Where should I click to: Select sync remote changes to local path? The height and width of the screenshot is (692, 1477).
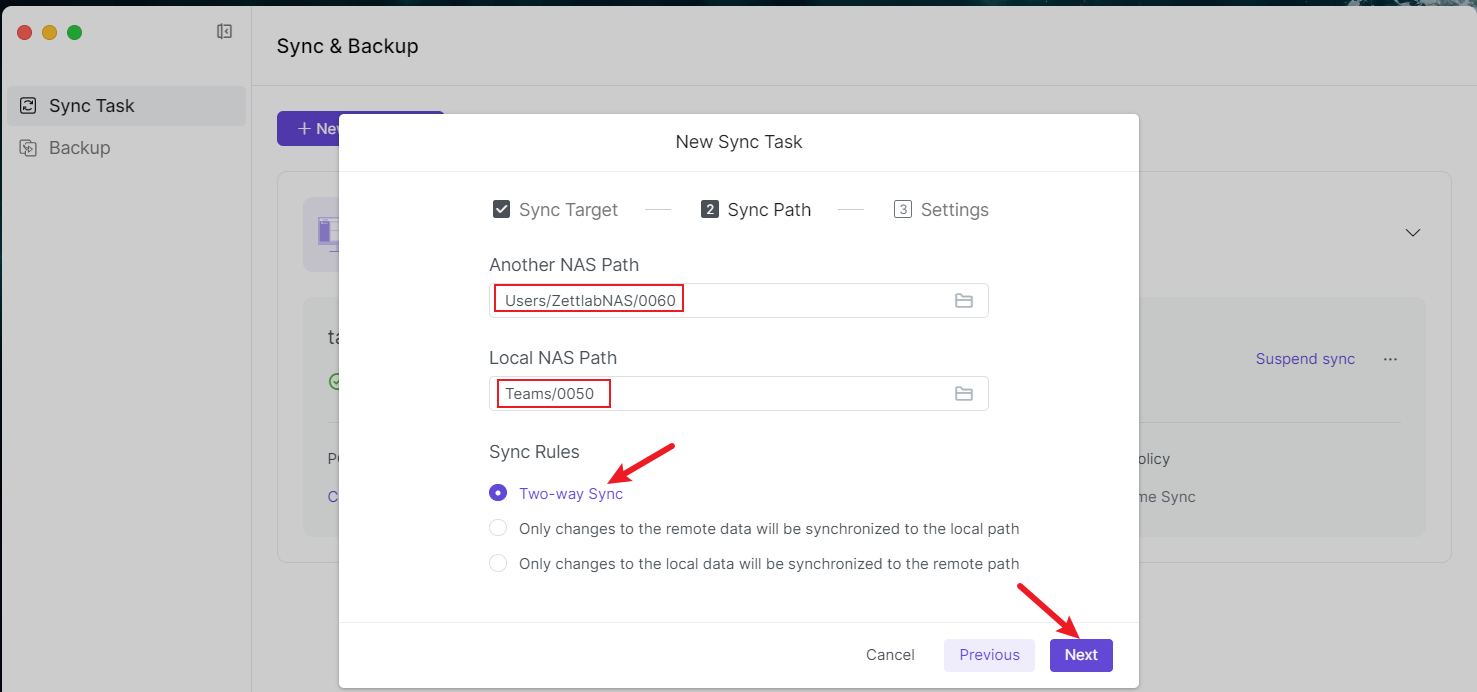pos(498,528)
